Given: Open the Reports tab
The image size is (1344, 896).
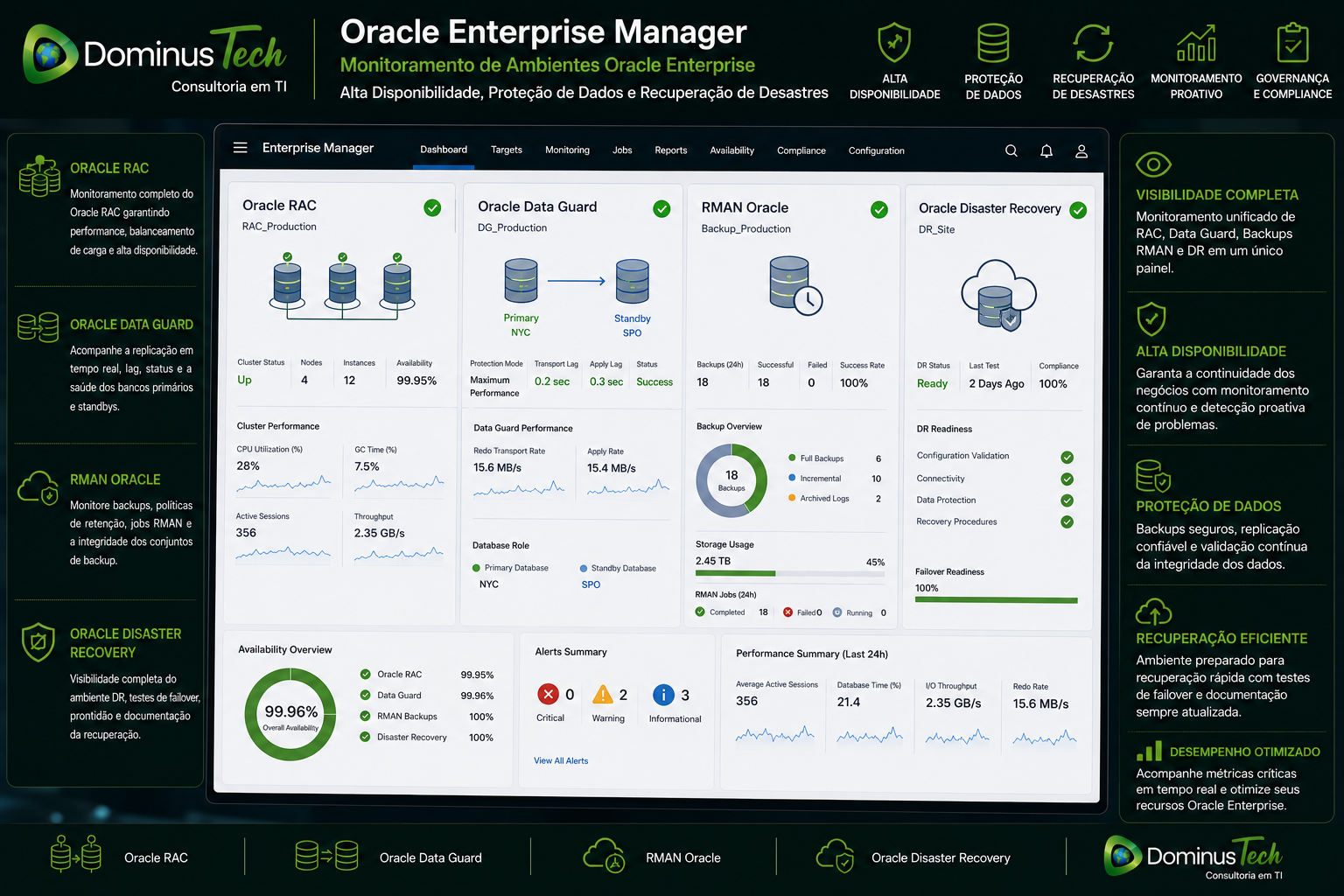Looking at the screenshot, I should coord(671,150).
